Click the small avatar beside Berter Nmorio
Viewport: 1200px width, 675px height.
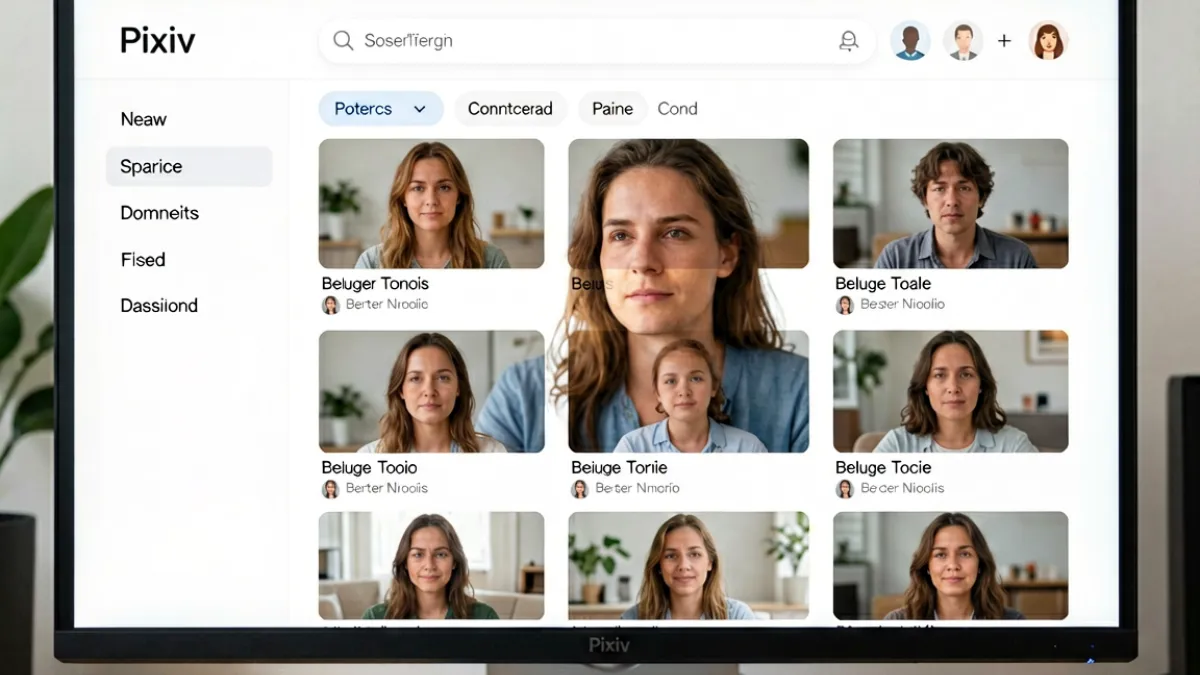(580, 489)
